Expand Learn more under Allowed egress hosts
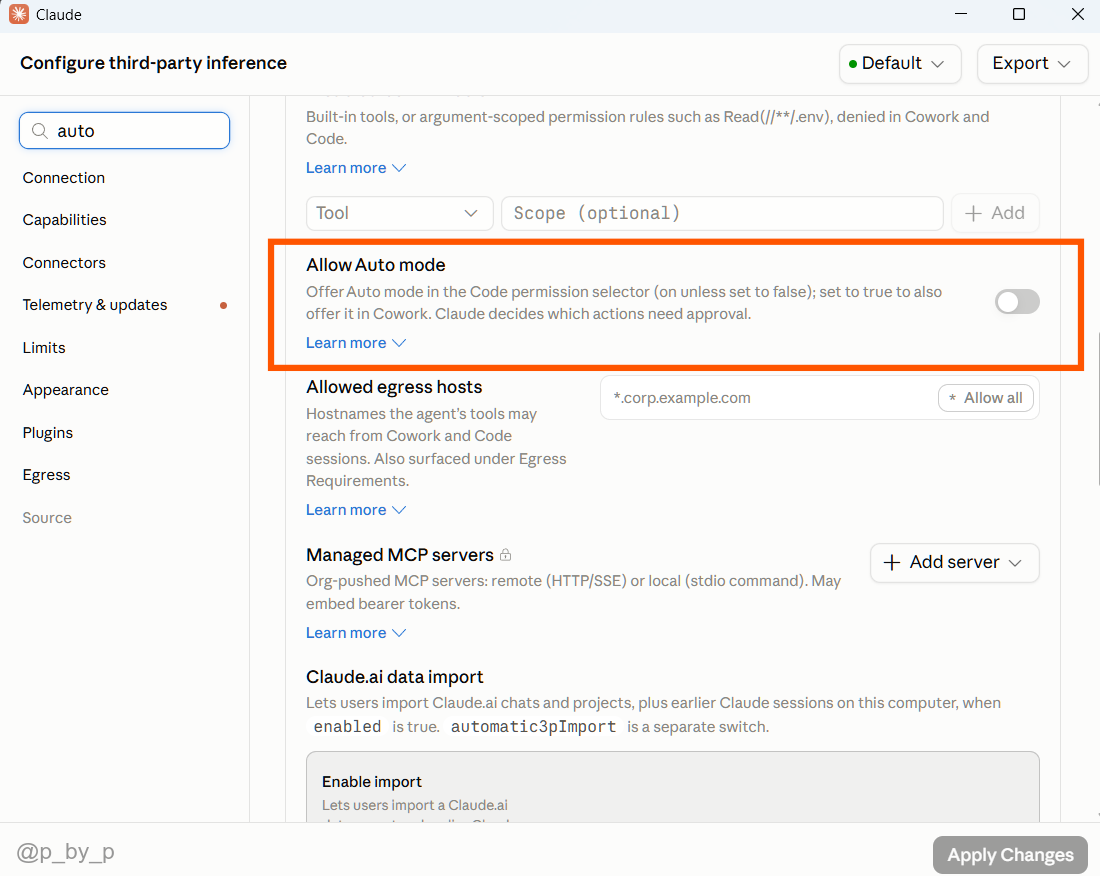 (356, 510)
